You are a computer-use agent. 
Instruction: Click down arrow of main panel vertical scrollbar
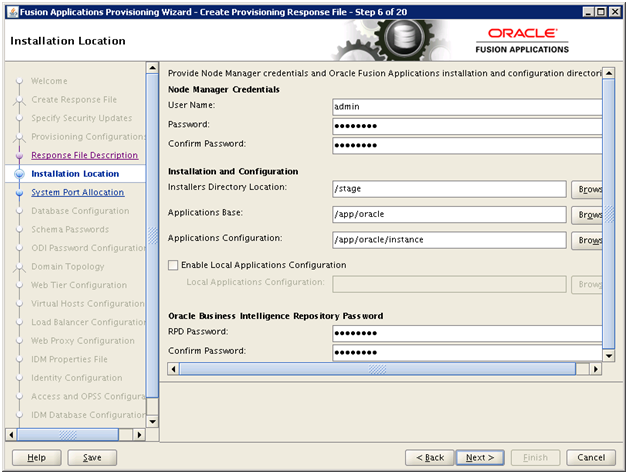(609, 355)
